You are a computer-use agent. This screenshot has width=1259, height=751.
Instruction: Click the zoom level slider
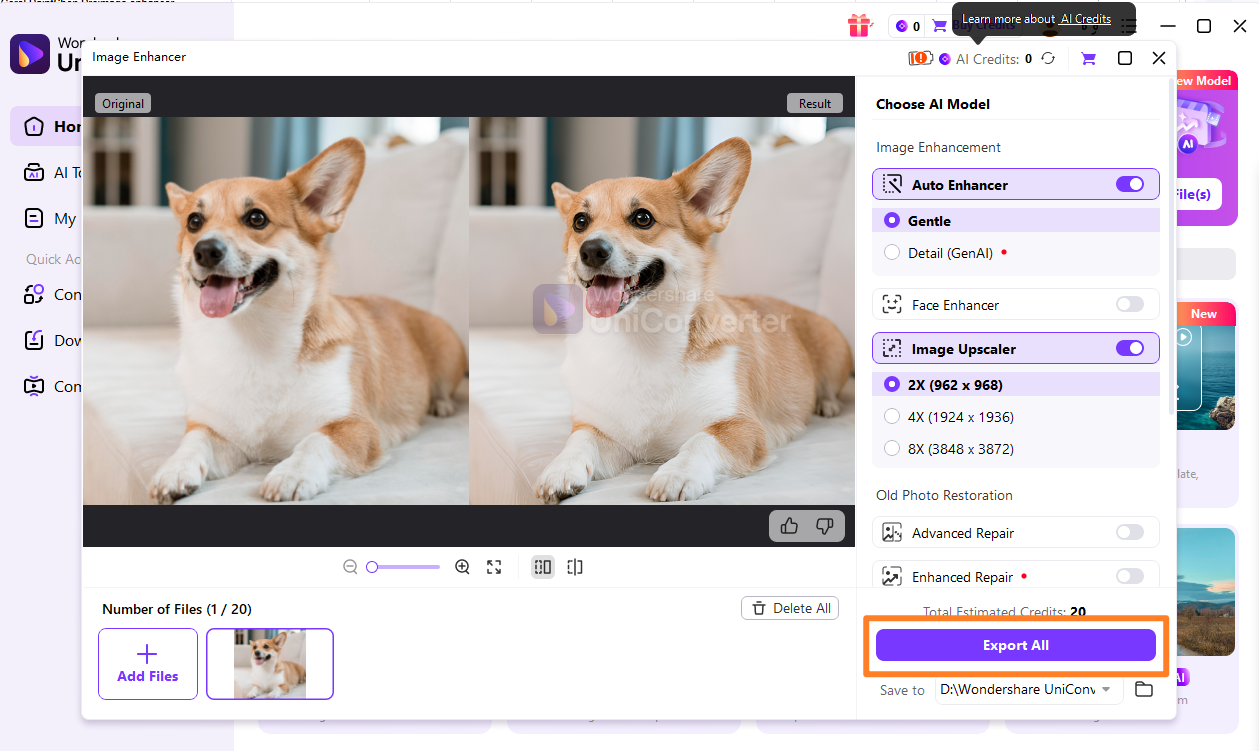[x=403, y=567]
